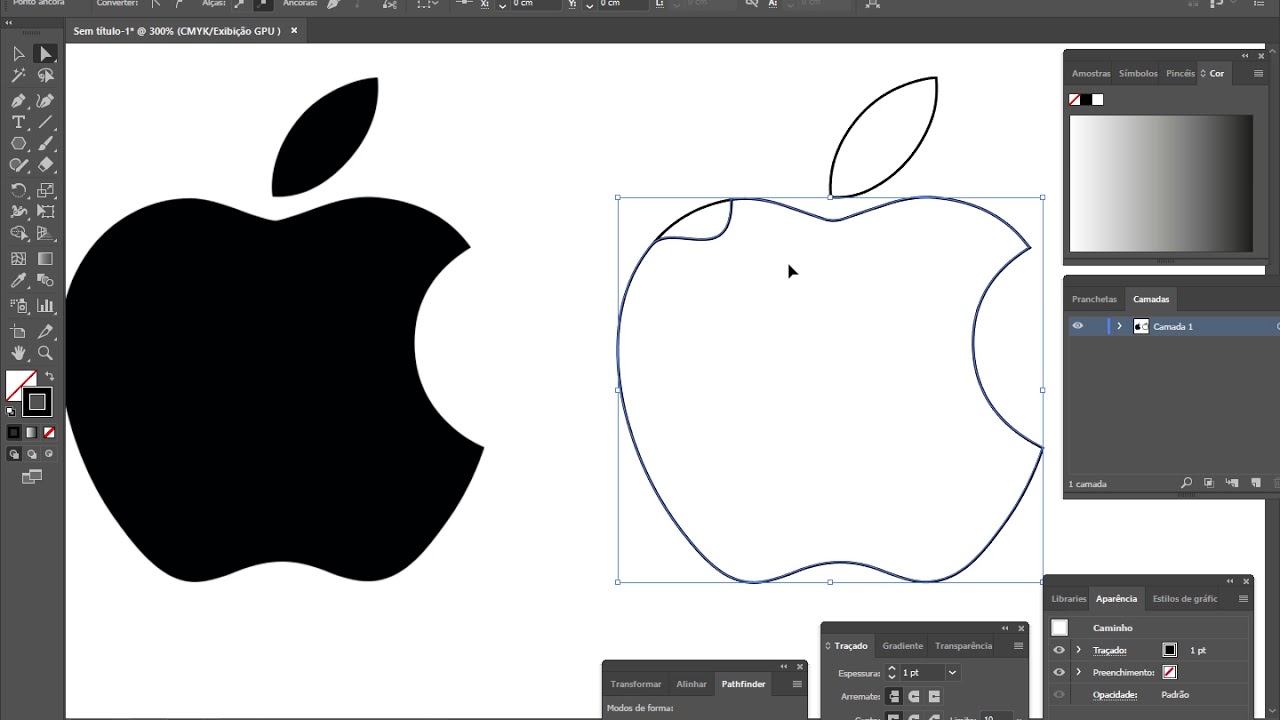Screen dimensions: 1280x720
Task: Select the Paintbrush tool
Action: pyautogui.click(x=45, y=144)
